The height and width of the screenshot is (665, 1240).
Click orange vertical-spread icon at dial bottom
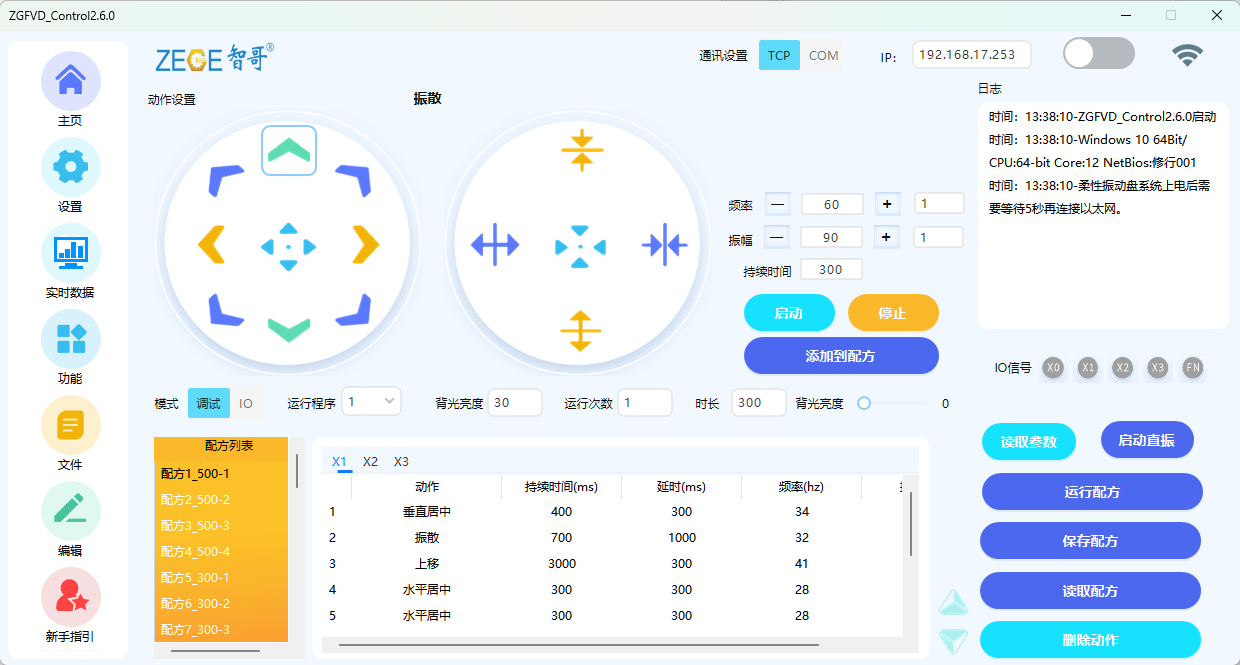click(580, 331)
